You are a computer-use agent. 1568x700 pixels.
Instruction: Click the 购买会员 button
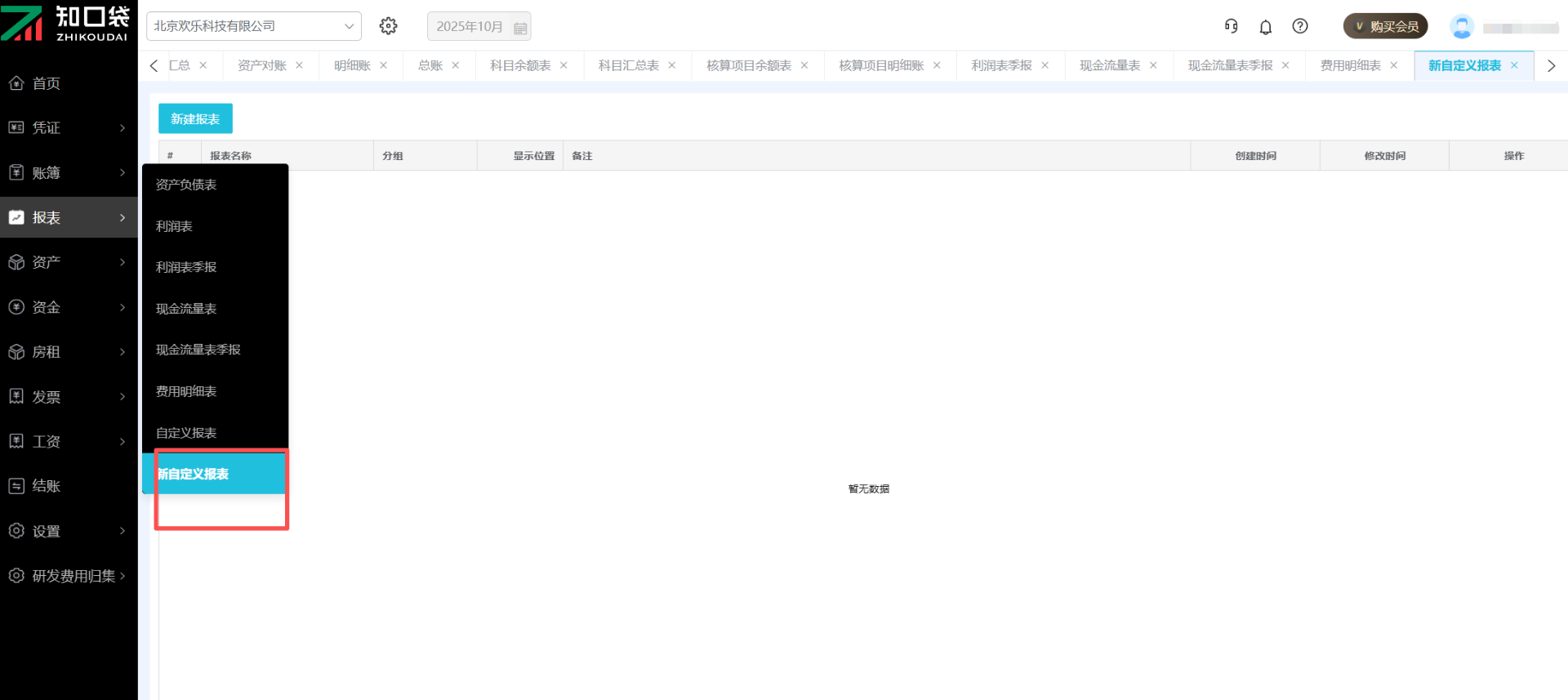pos(1385,26)
